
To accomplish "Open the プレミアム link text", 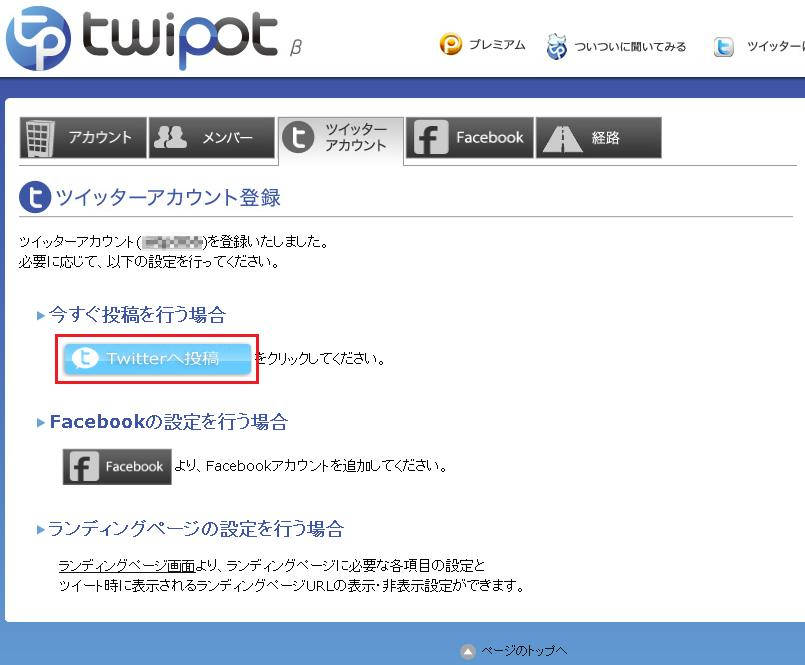I will (497, 45).
